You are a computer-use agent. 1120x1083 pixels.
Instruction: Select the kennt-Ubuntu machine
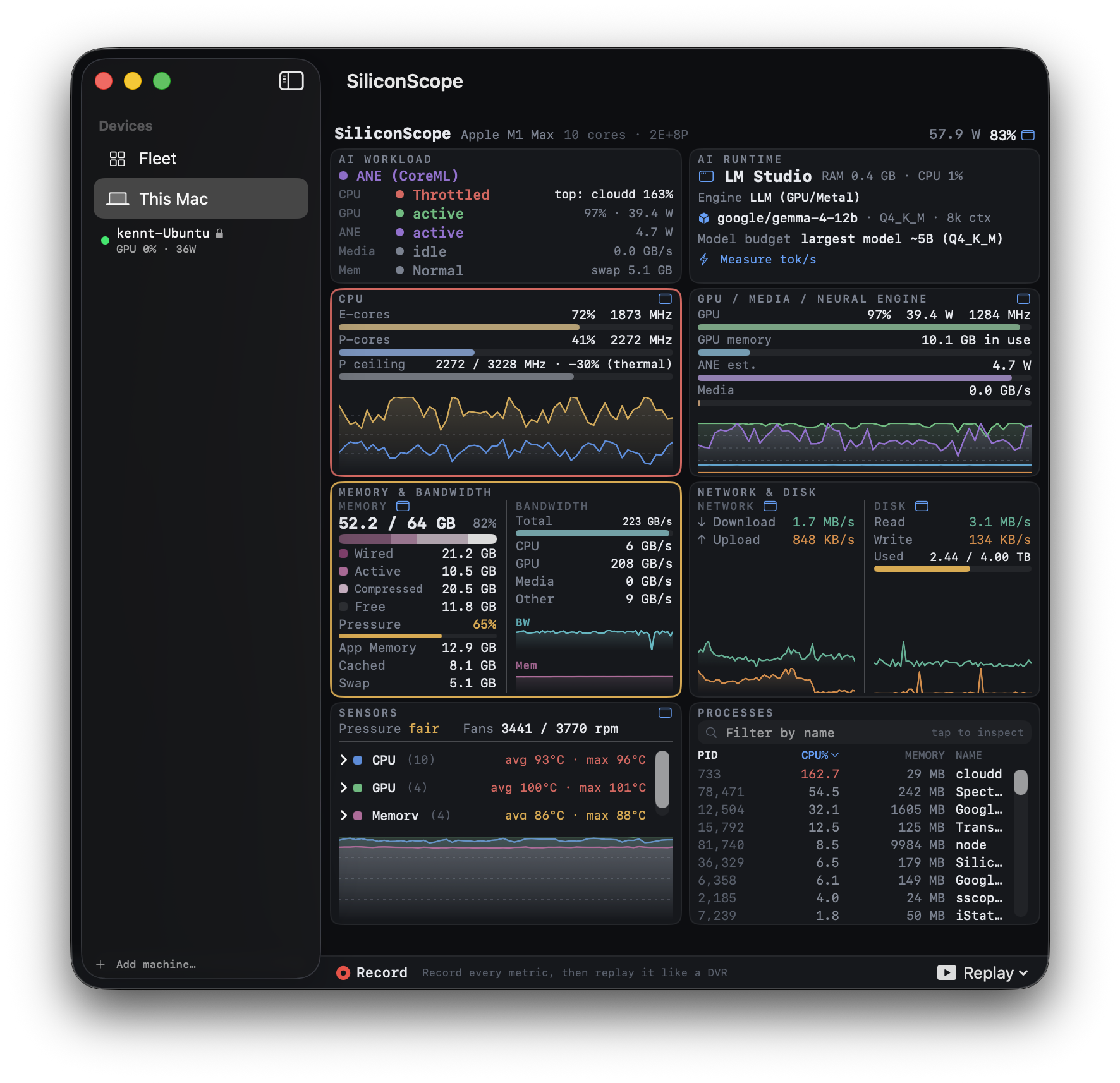200,240
